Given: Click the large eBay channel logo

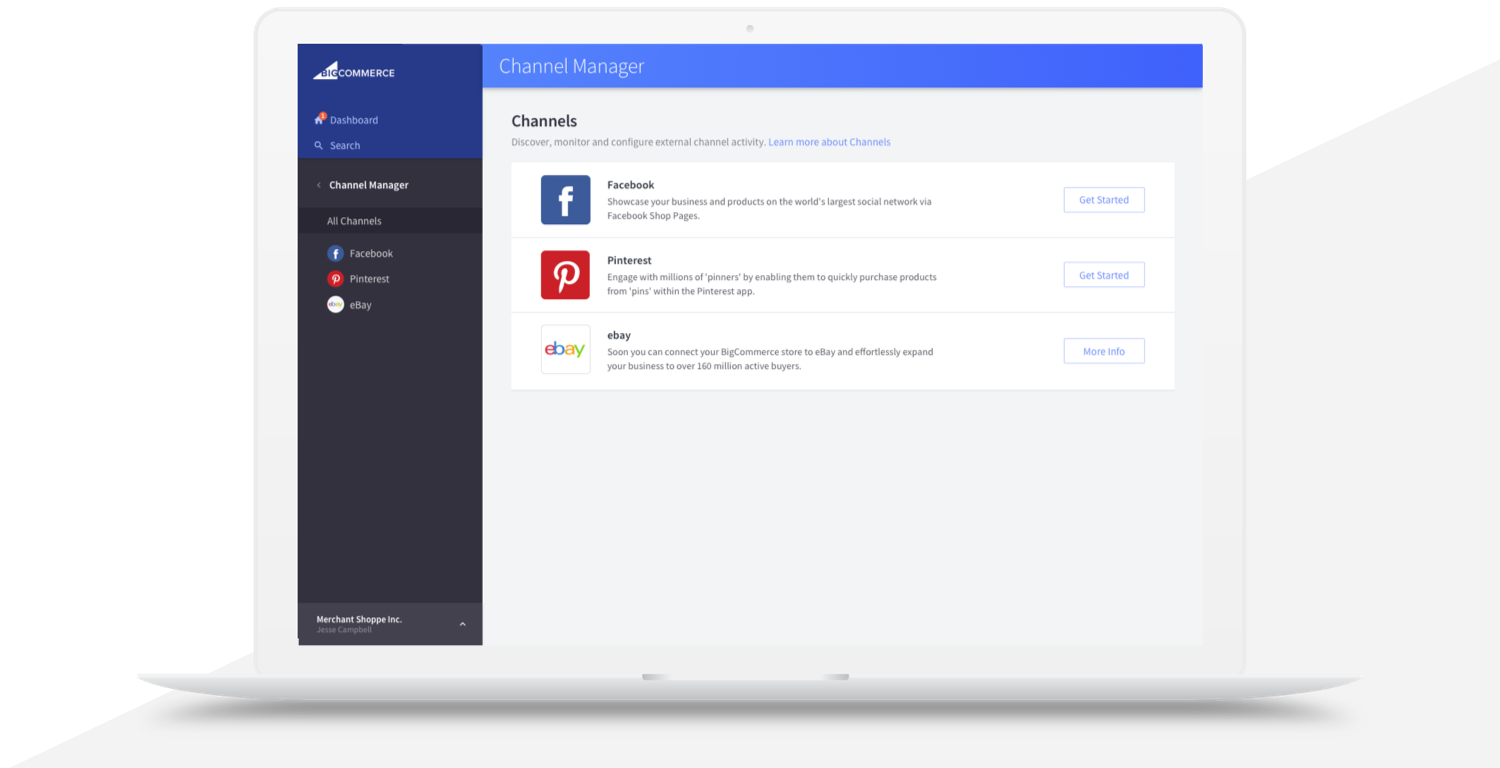Looking at the screenshot, I should coord(566,349).
